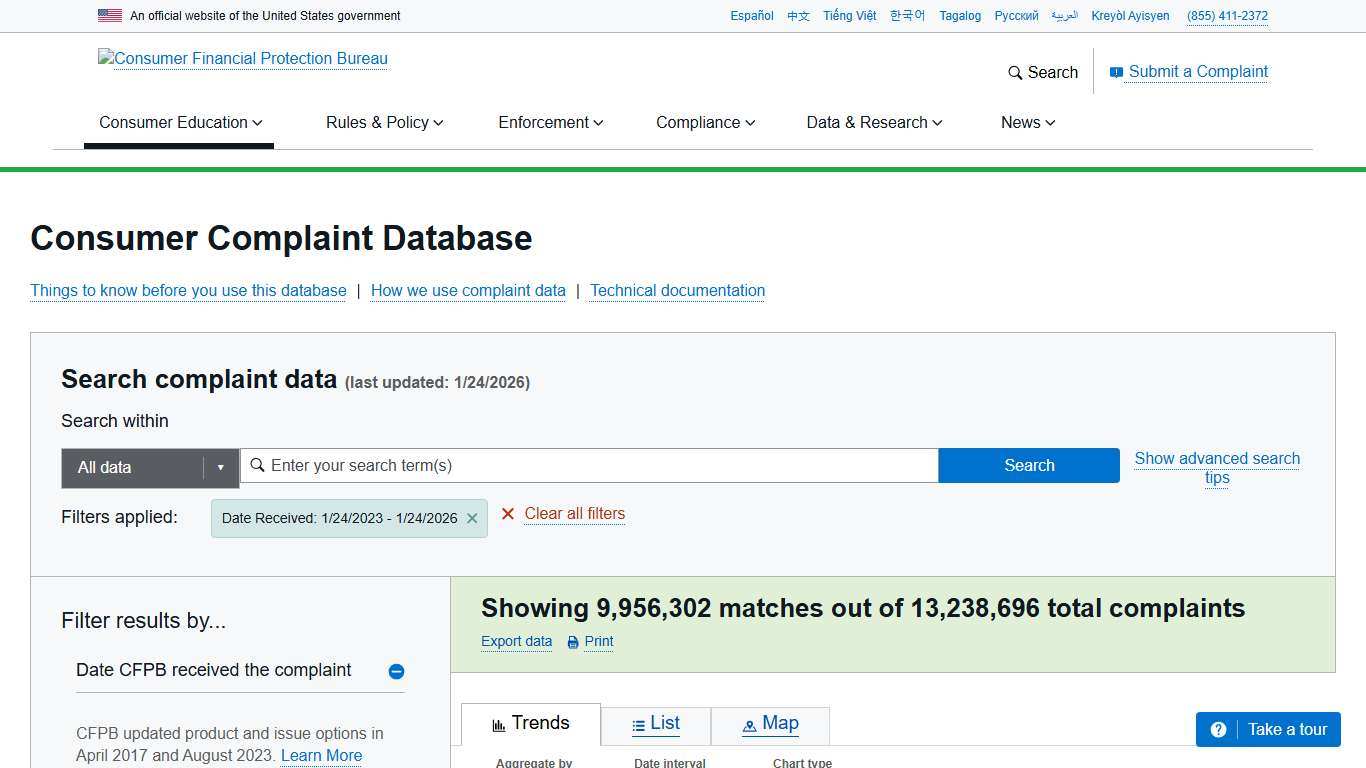This screenshot has width=1366, height=768.
Task: Expand the Consumer Education menu
Action: pos(180,122)
